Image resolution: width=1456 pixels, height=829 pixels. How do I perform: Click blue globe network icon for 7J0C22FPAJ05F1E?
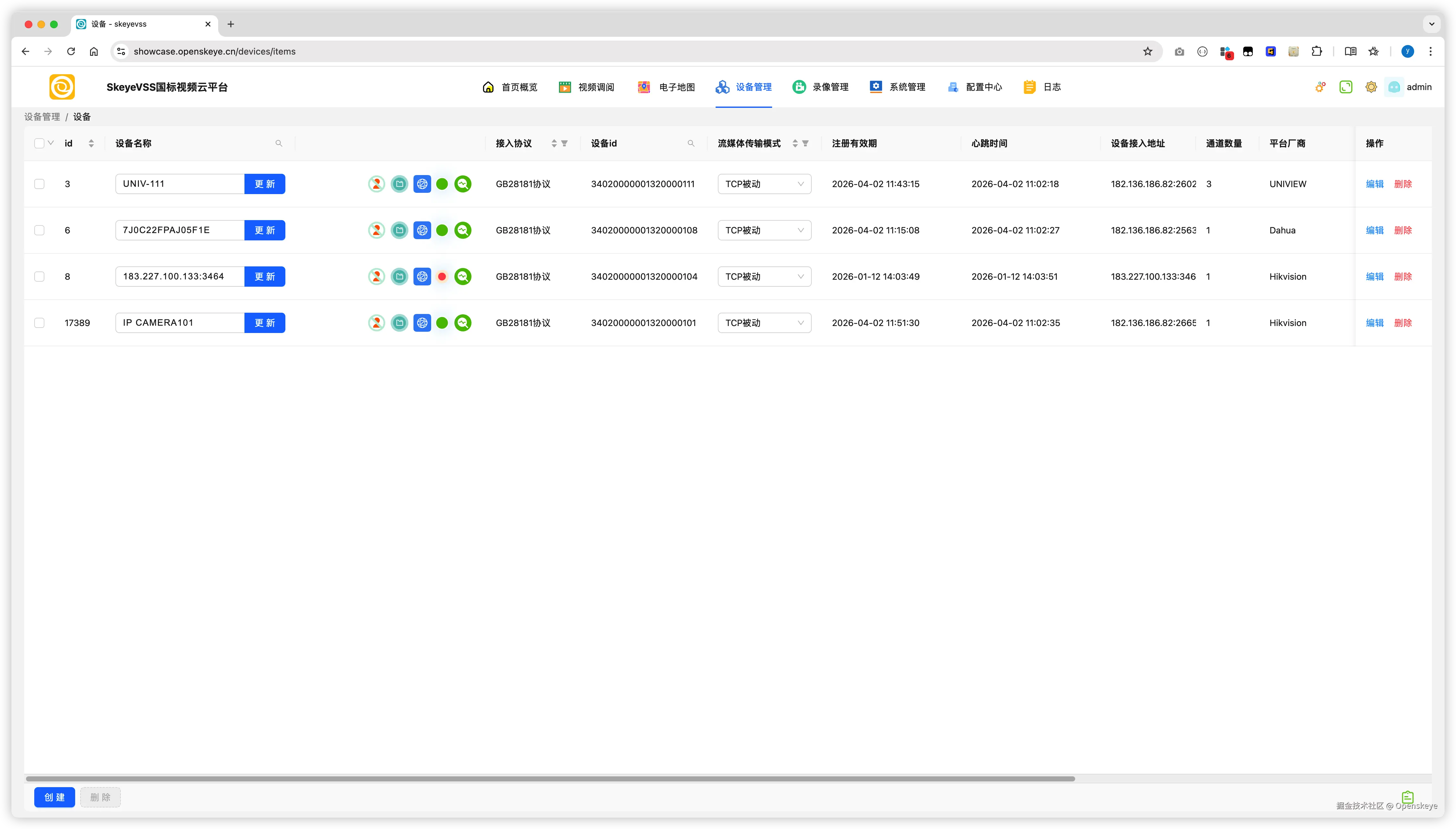click(x=422, y=230)
